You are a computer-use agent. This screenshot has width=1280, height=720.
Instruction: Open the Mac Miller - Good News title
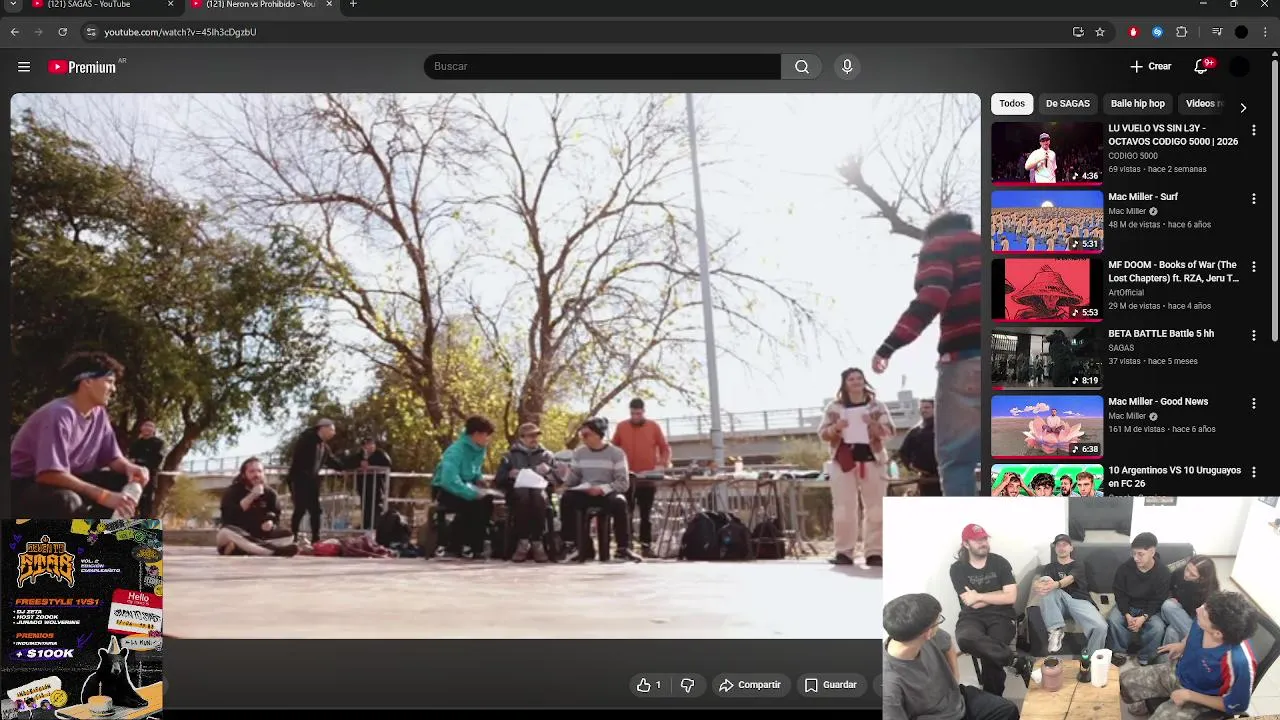[1158, 402]
